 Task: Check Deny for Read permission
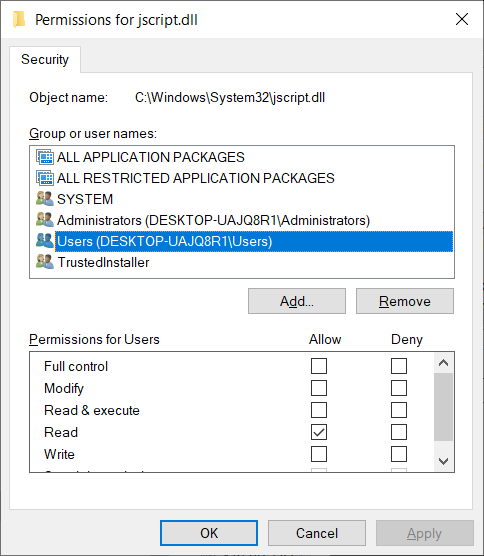click(399, 432)
